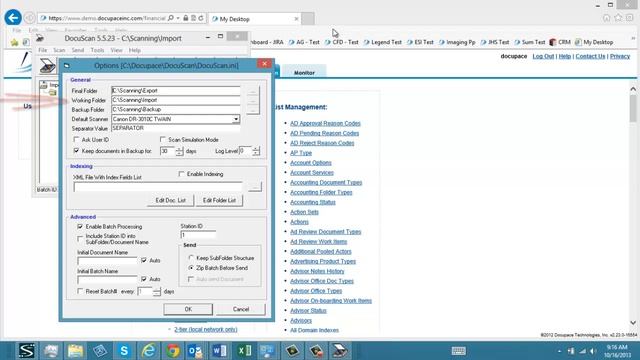Viewport: 640px width, 360px height.
Task: Disable the Enable Batch Processing checkbox
Action: [x=80, y=227]
